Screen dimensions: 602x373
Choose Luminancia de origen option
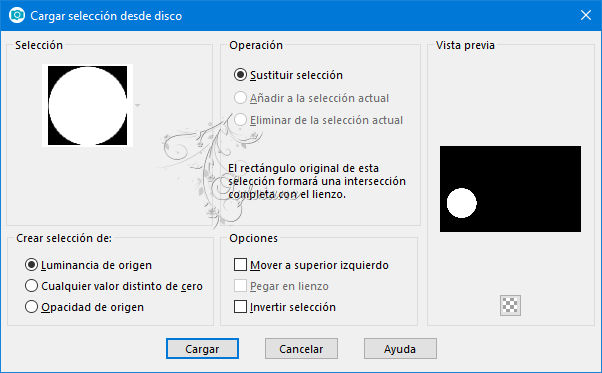pyautogui.click(x=88, y=265)
